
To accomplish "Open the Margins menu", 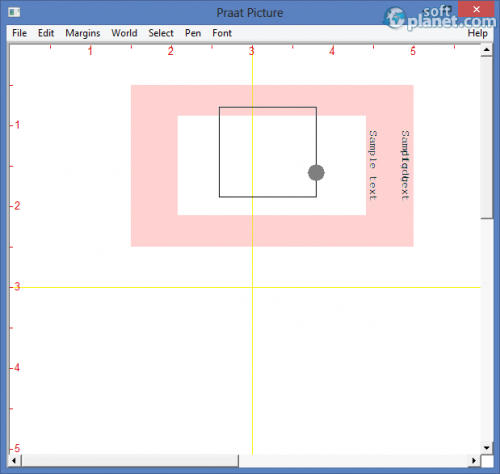I will pyautogui.click(x=83, y=33).
